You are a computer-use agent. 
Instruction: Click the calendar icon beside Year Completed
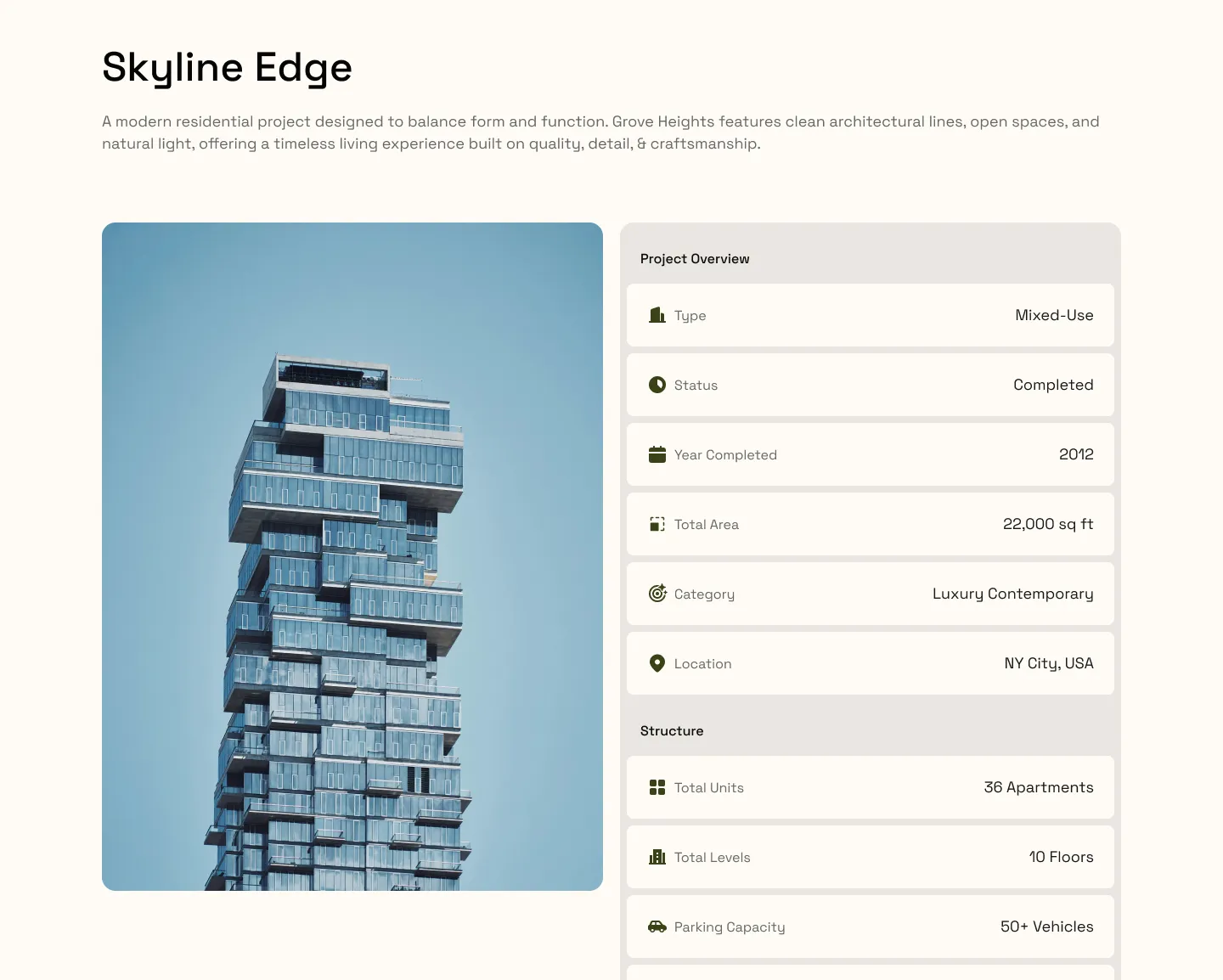point(657,454)
